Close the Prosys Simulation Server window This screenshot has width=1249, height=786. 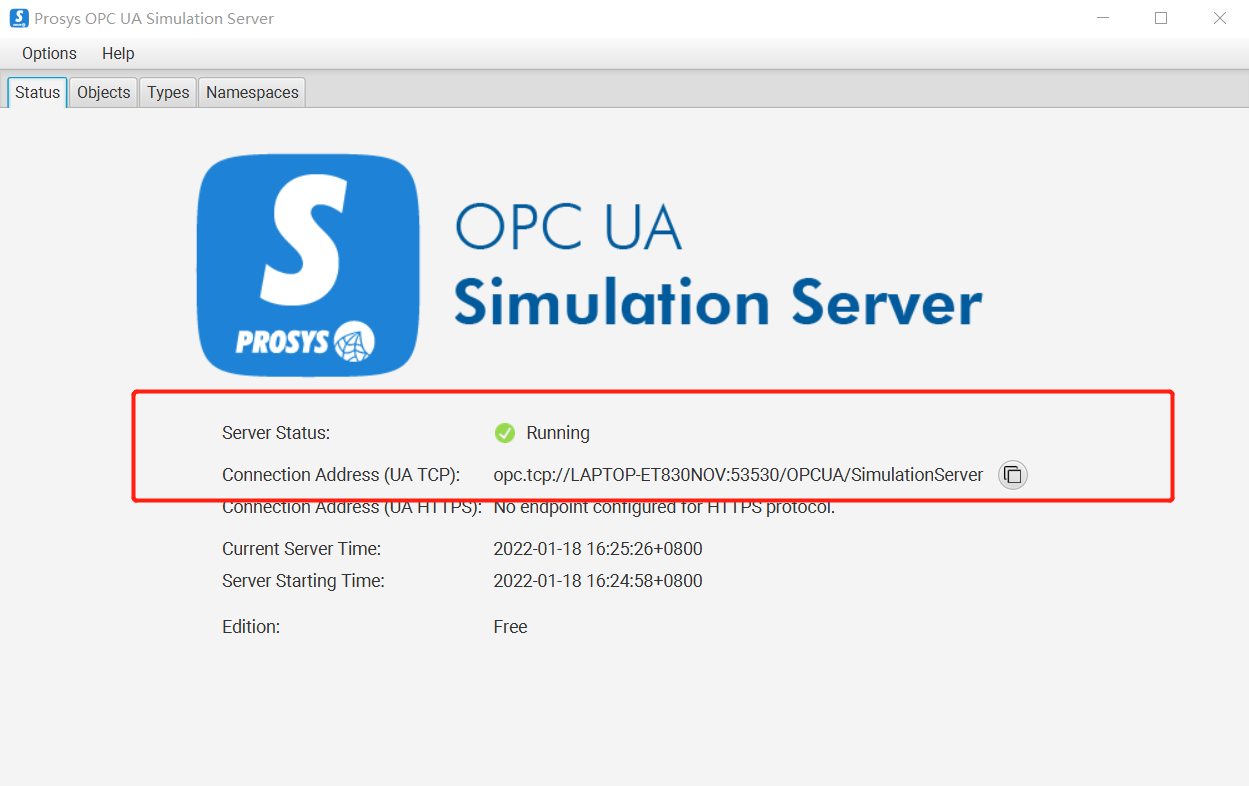[1219, 18]
